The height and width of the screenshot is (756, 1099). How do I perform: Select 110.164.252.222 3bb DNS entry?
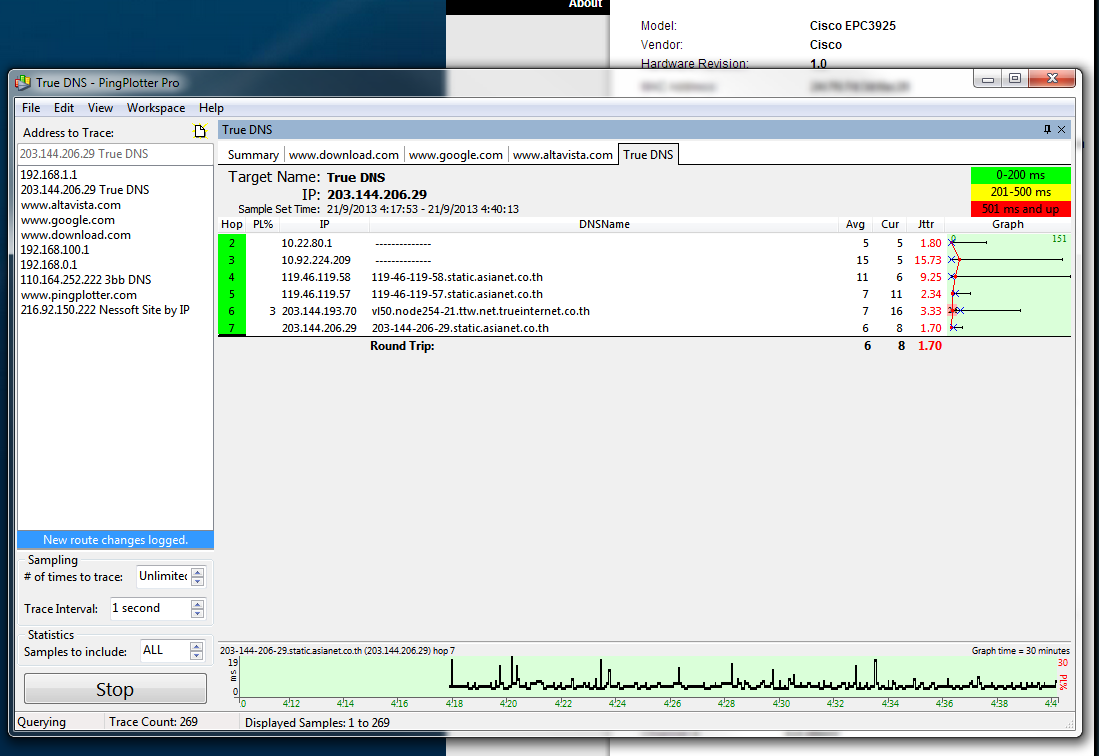86,280
